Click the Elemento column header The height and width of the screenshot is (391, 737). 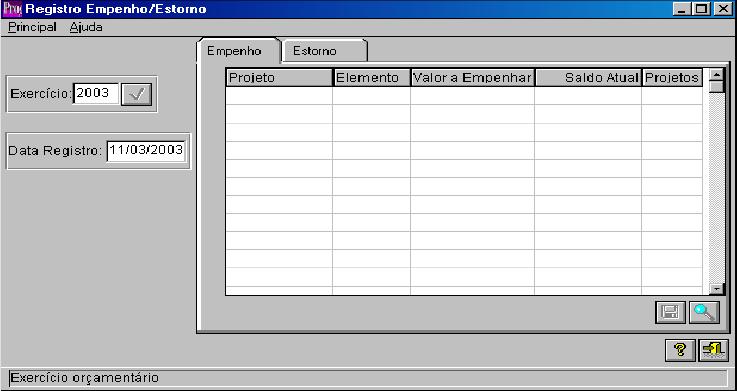371,78
